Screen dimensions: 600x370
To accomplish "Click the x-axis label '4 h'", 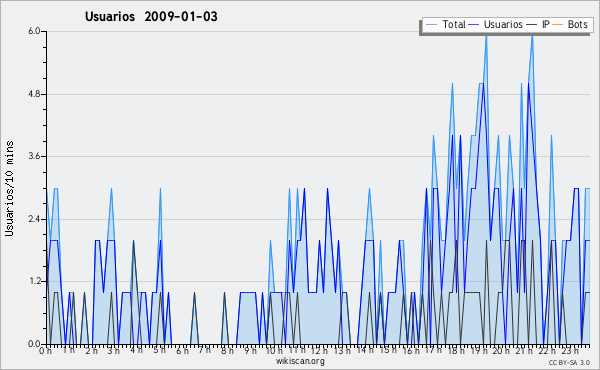I will pyautogui.click(x=136, y=350).
